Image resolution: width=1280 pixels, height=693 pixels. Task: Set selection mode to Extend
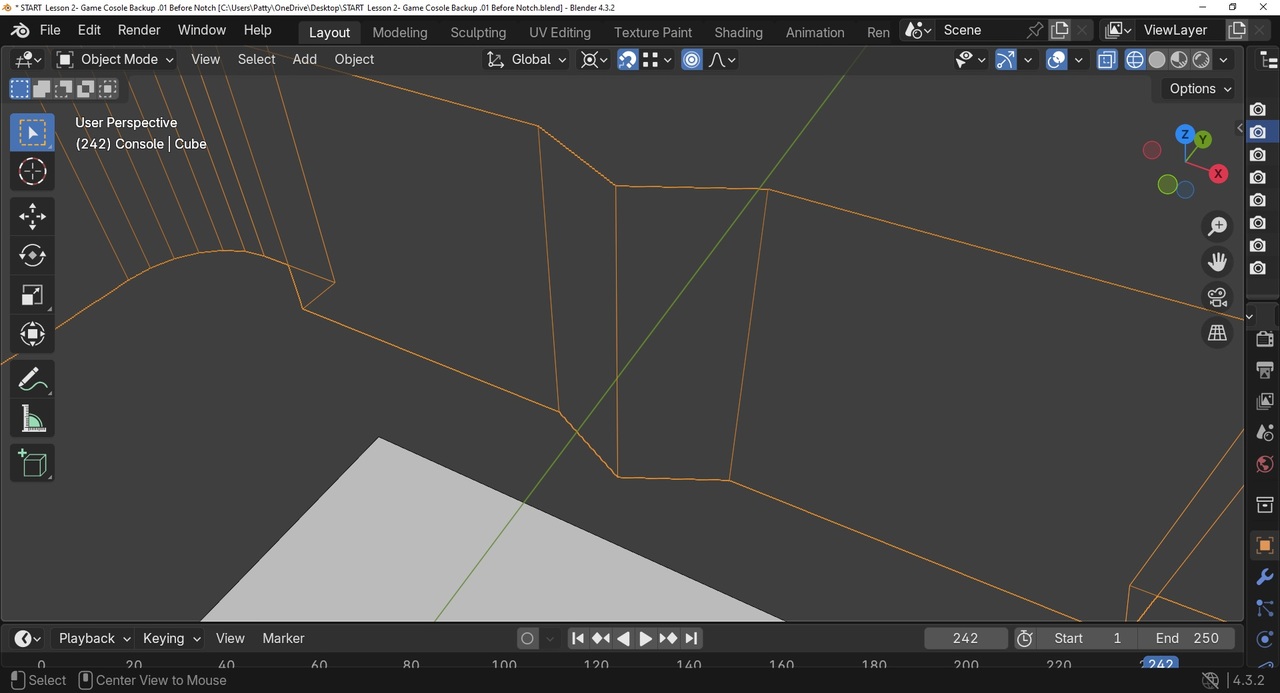42,89
